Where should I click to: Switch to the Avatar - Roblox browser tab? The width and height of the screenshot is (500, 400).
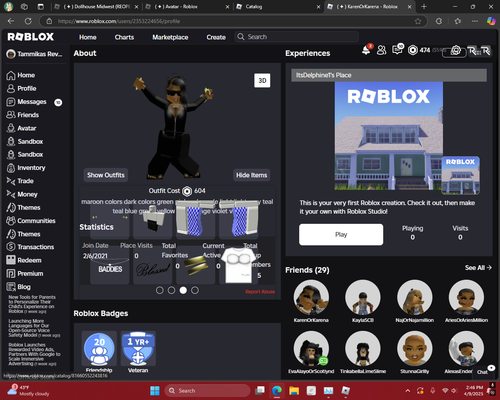188,7
